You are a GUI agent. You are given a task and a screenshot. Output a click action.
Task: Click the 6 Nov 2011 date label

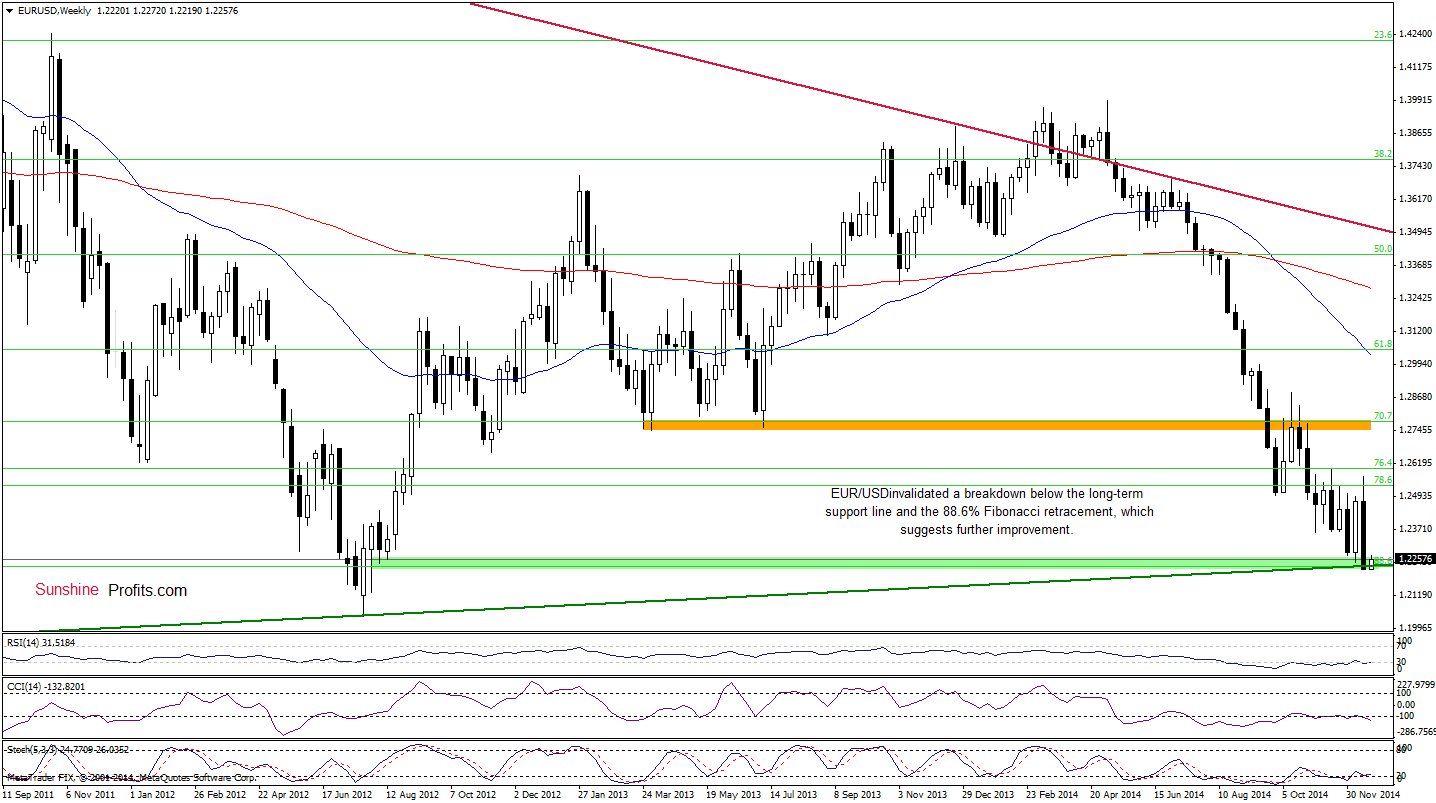click(89, 795)
